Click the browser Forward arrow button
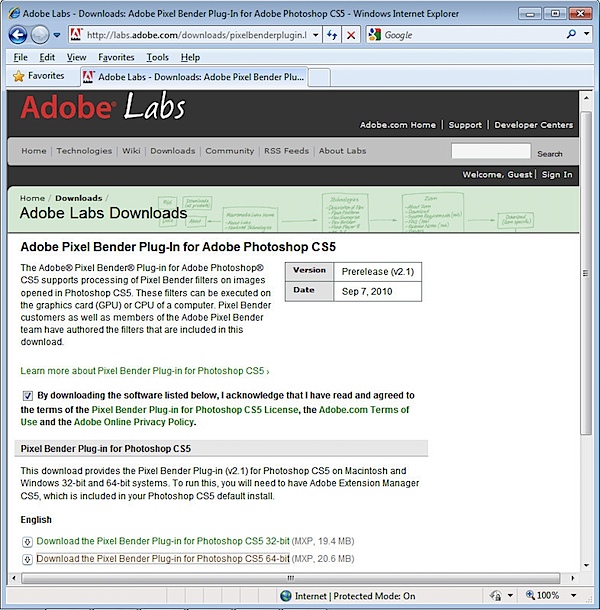This screenshot has width=600, height=610. (40, 35)
